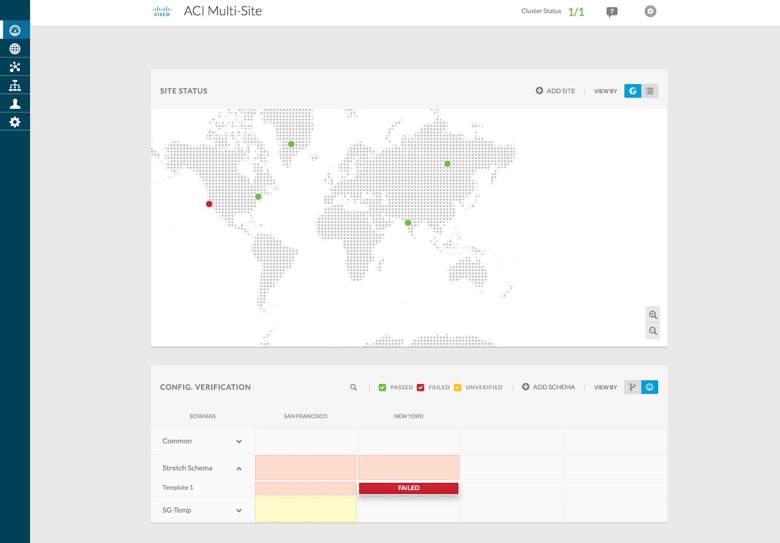Toggle the Unverified filter checkbox
The width and height of the screenshot is (780, 543).
coord(458,387)
